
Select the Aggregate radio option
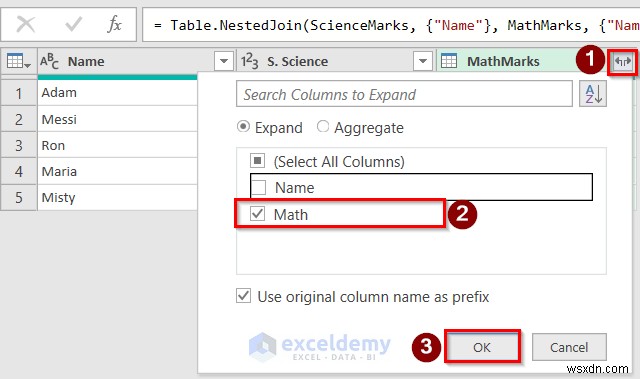(x=323, y=127)
